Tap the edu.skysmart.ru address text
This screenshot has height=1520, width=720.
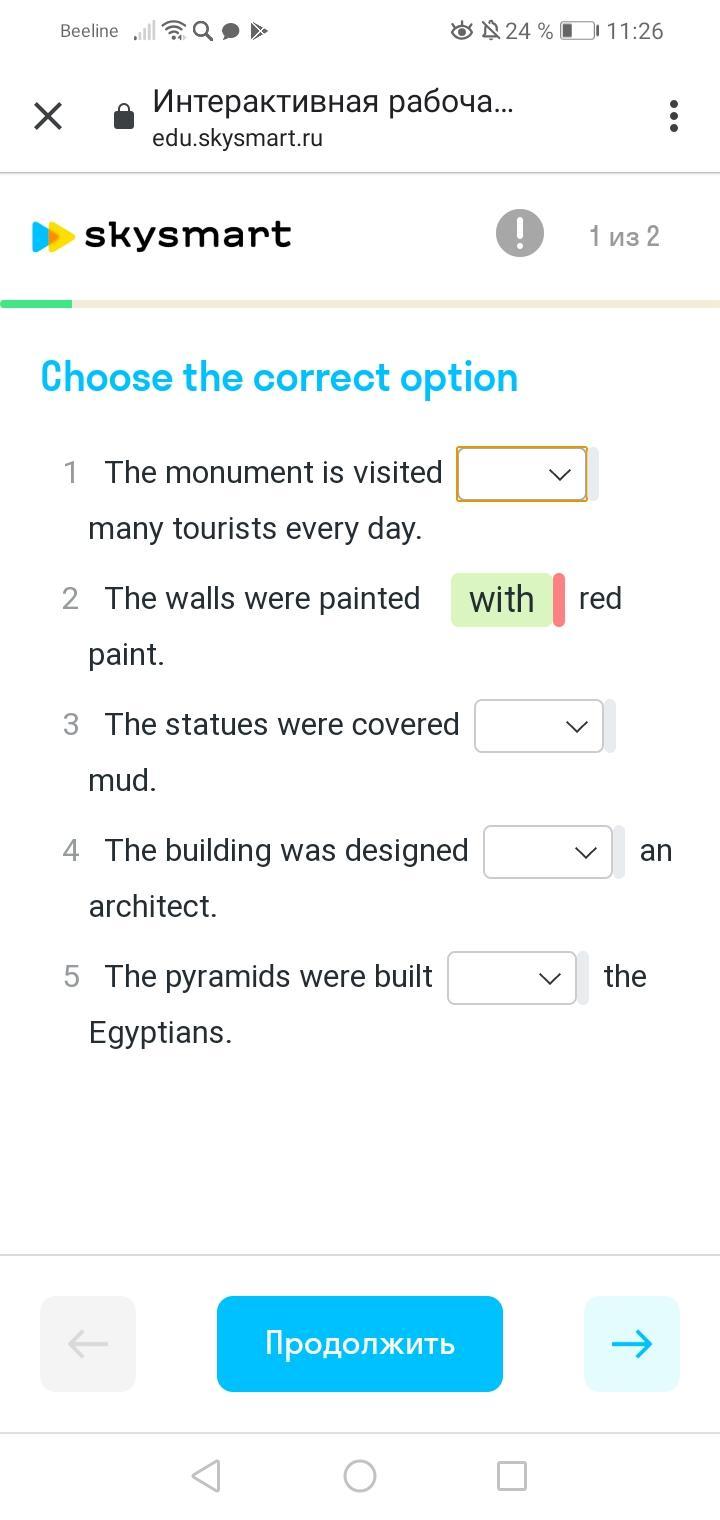point(238,138)
